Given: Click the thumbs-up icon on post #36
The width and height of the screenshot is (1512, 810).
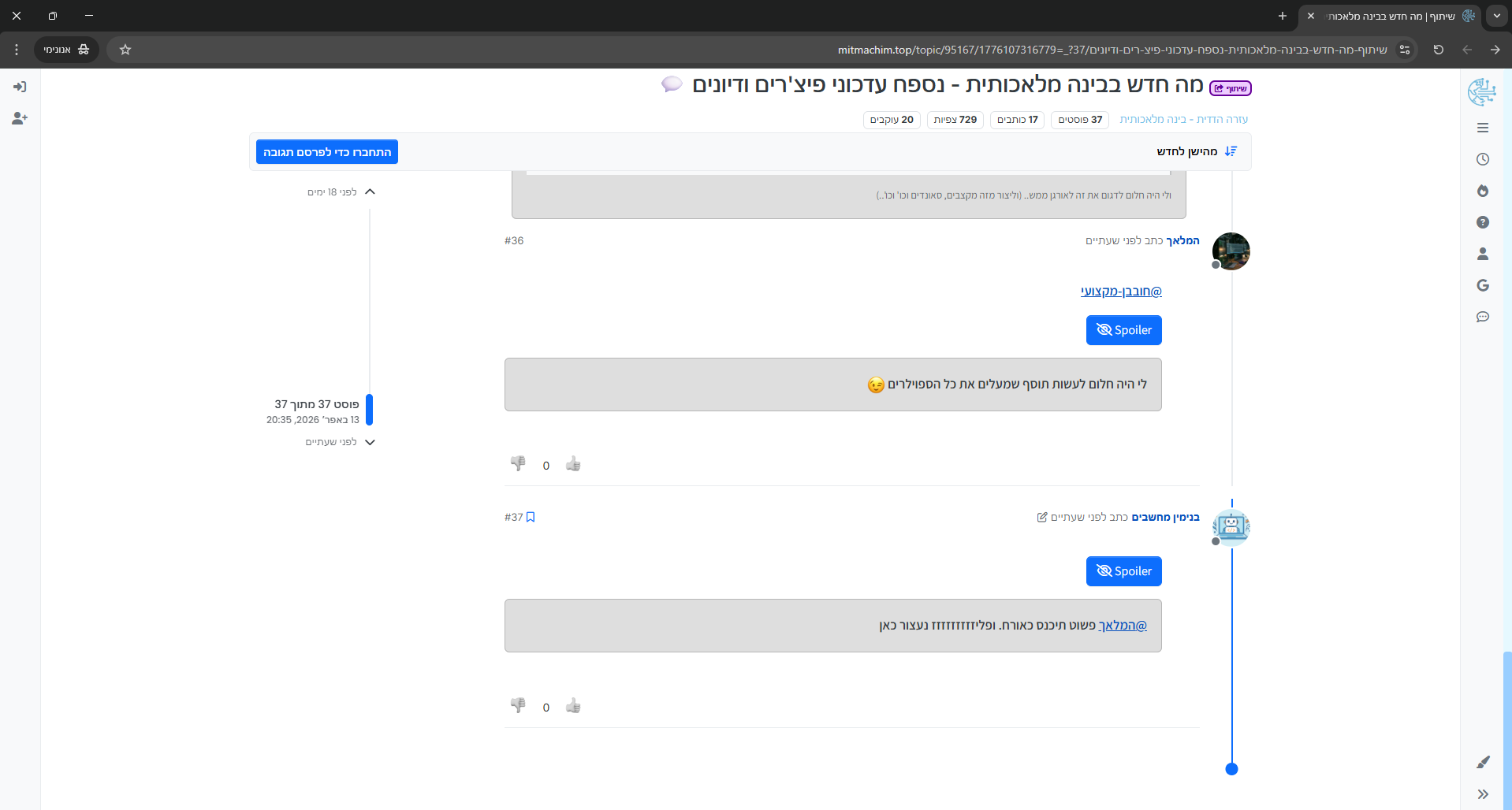Looking at the screenshot, I should (573, 464).
